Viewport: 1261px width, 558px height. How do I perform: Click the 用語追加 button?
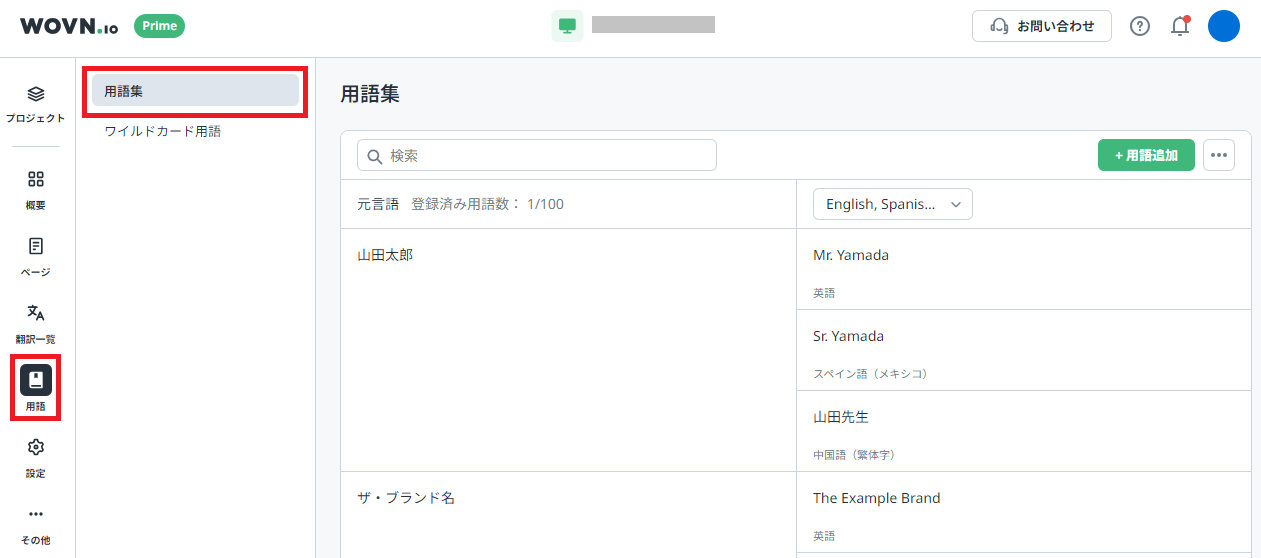click(x=1145, y=155)
